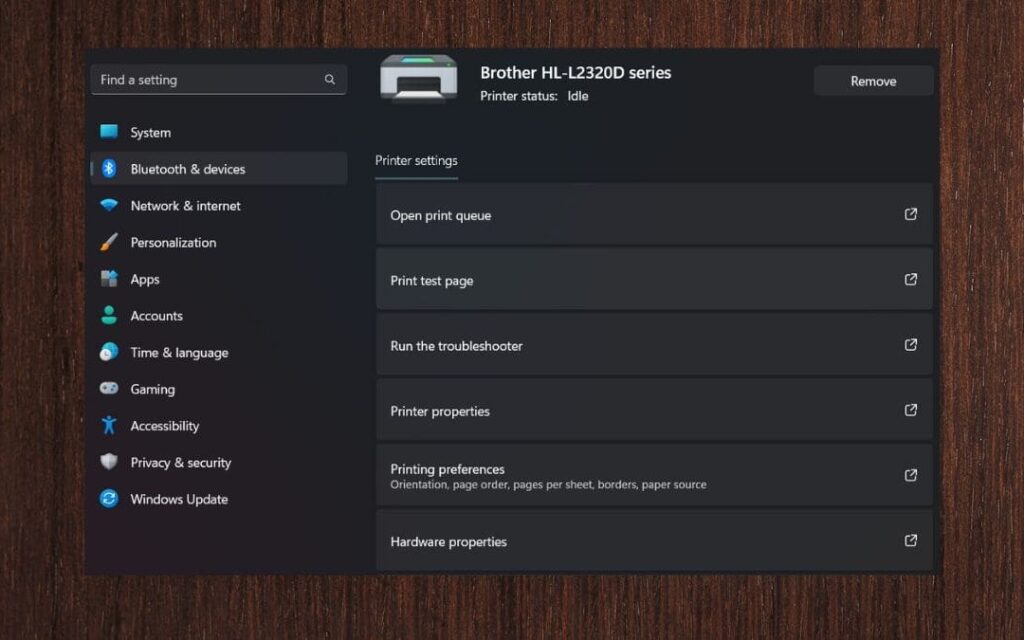The image size is (1024, 640).
Task: Open external link icon for Hardware properties
Action: (x=910, y=540)
